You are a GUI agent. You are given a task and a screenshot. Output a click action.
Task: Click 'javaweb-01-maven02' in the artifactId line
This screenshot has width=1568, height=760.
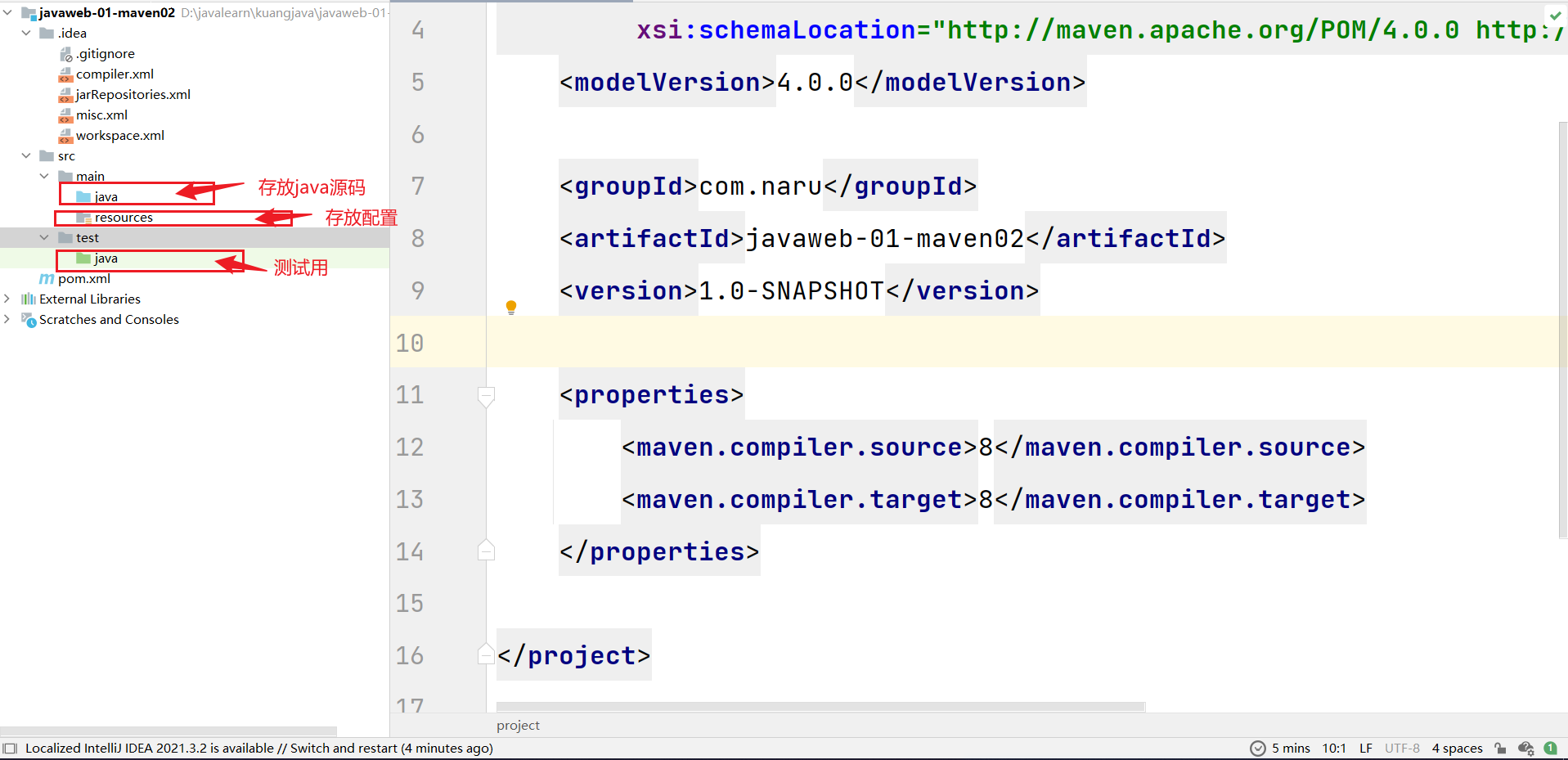[885, 239]
